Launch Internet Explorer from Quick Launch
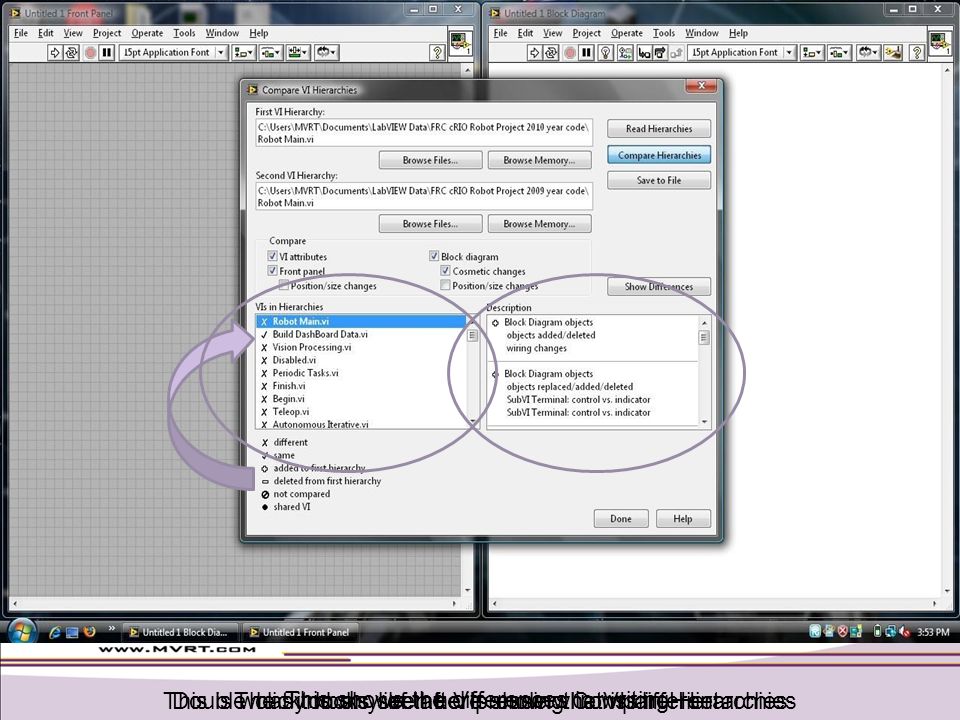 [x=55, y=632]
